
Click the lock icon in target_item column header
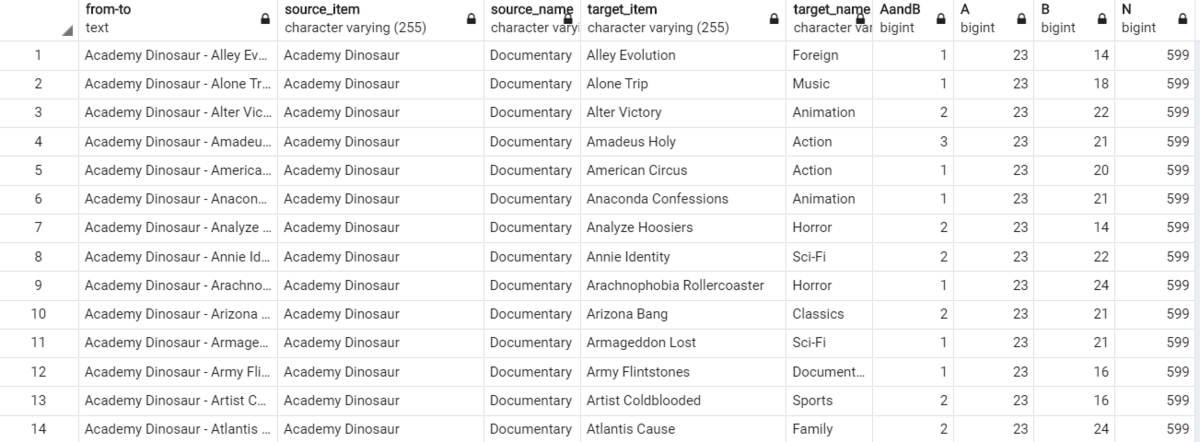click(773, 19)
